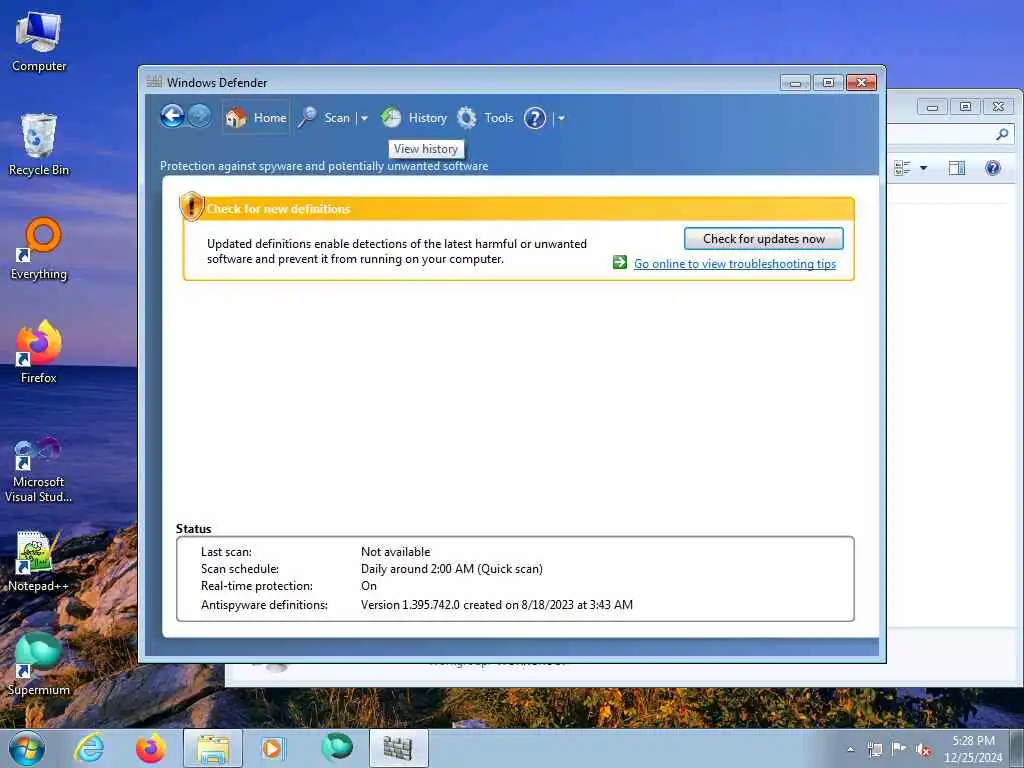This screenshot has width=1024, height=768.
Task: Open the Notepad++ desktop shortcut
Action: coord(39,562)
